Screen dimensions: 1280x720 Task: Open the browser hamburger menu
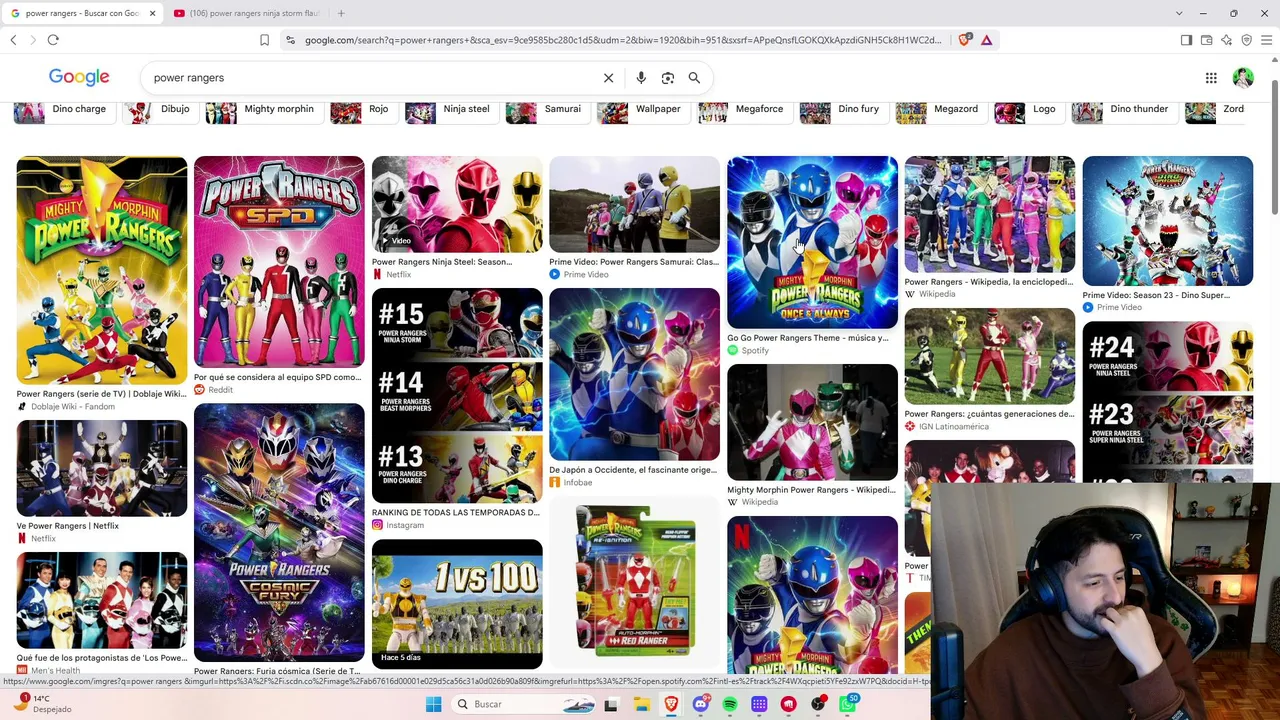(x=1267, y=40)
